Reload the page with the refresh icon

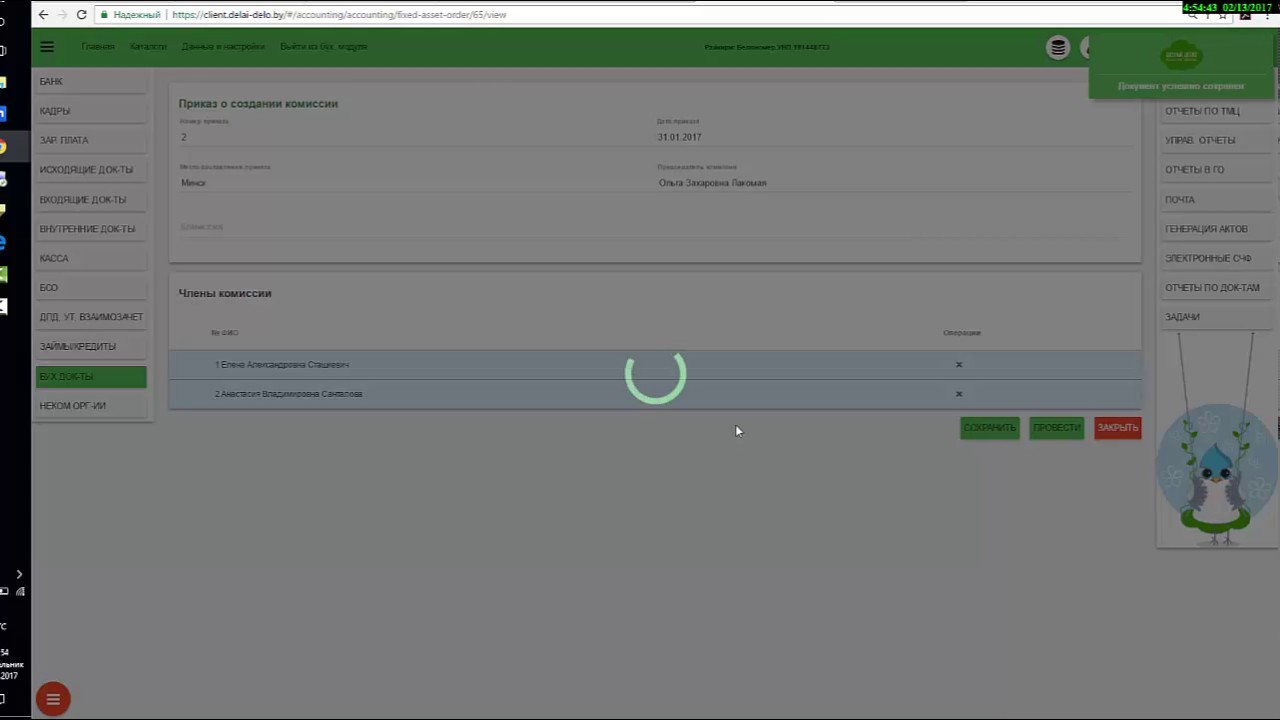82,15
